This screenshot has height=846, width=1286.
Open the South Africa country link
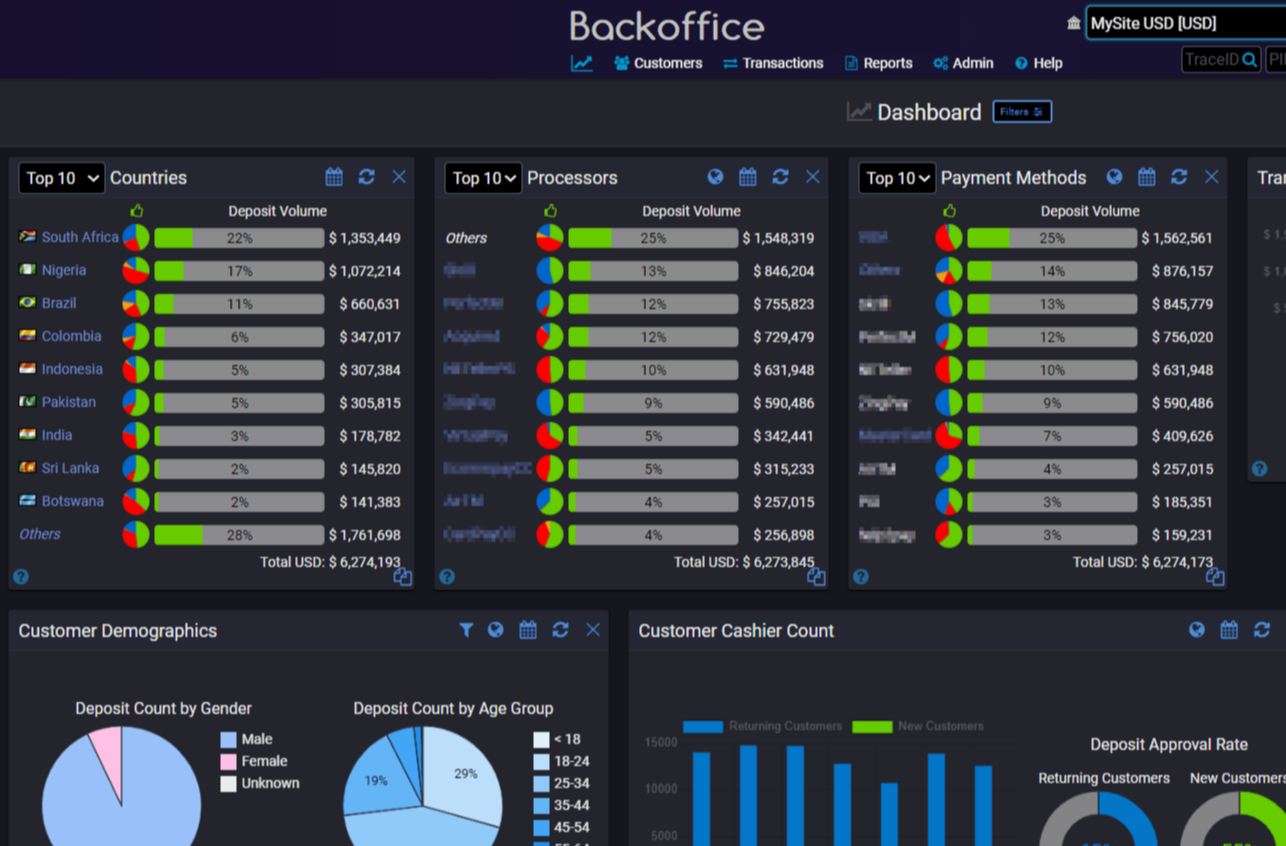80,237
